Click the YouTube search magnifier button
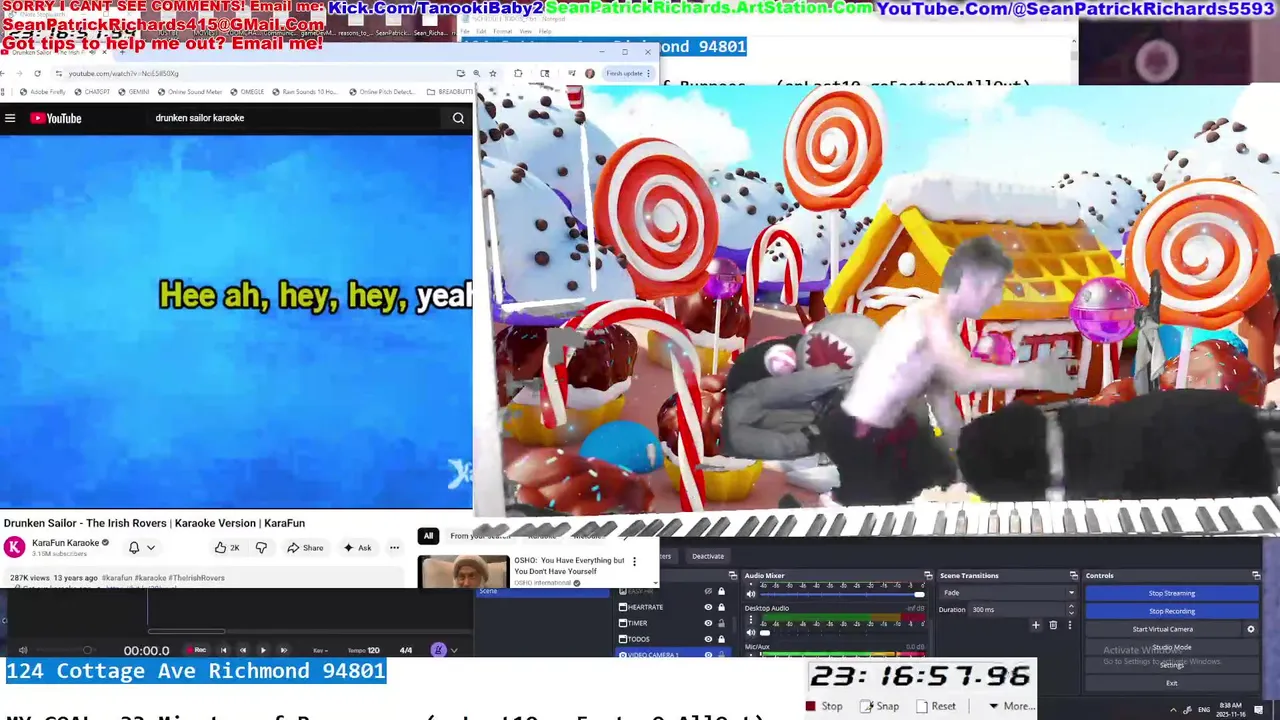The width and height of the screenshot is (1280, 720). 458,118
